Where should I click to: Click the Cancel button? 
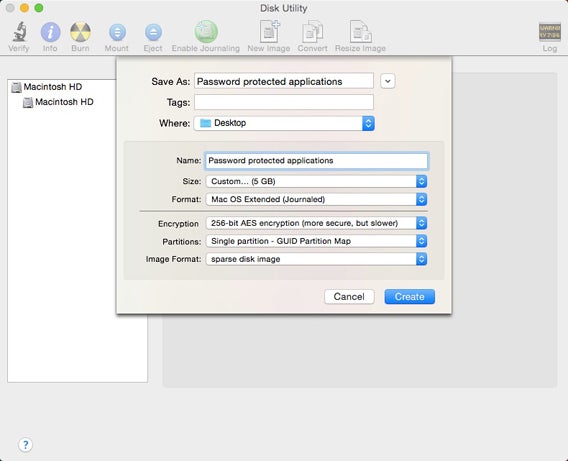coord(349,297)
